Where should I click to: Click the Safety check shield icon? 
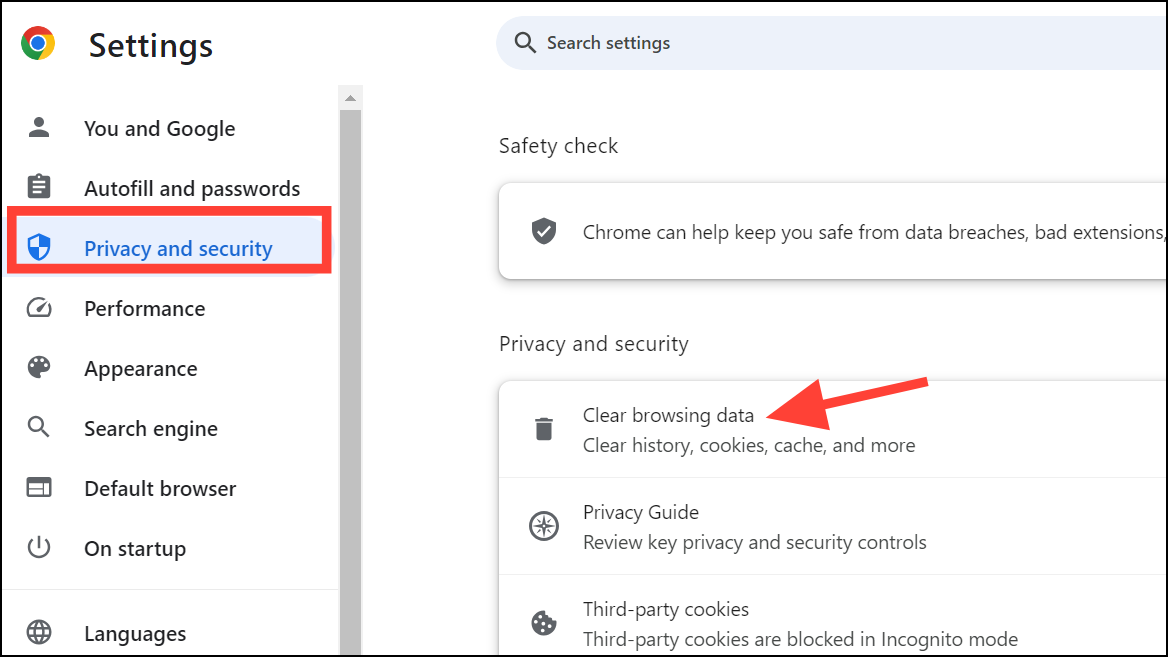pyautogui.click(x=543, y=231)
